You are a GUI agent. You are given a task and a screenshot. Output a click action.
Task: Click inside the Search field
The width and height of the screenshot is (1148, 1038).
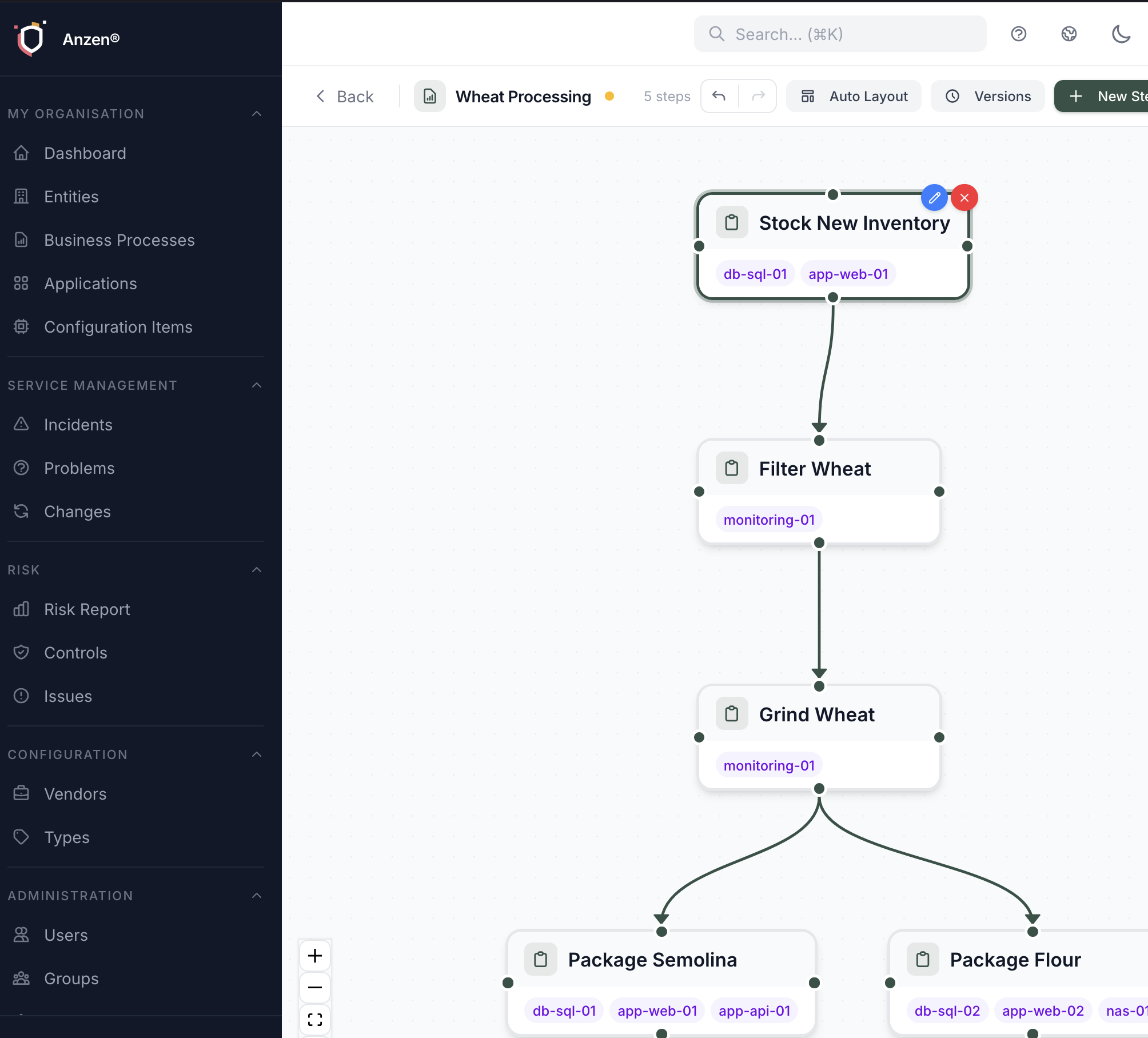(x=839, y=34)
